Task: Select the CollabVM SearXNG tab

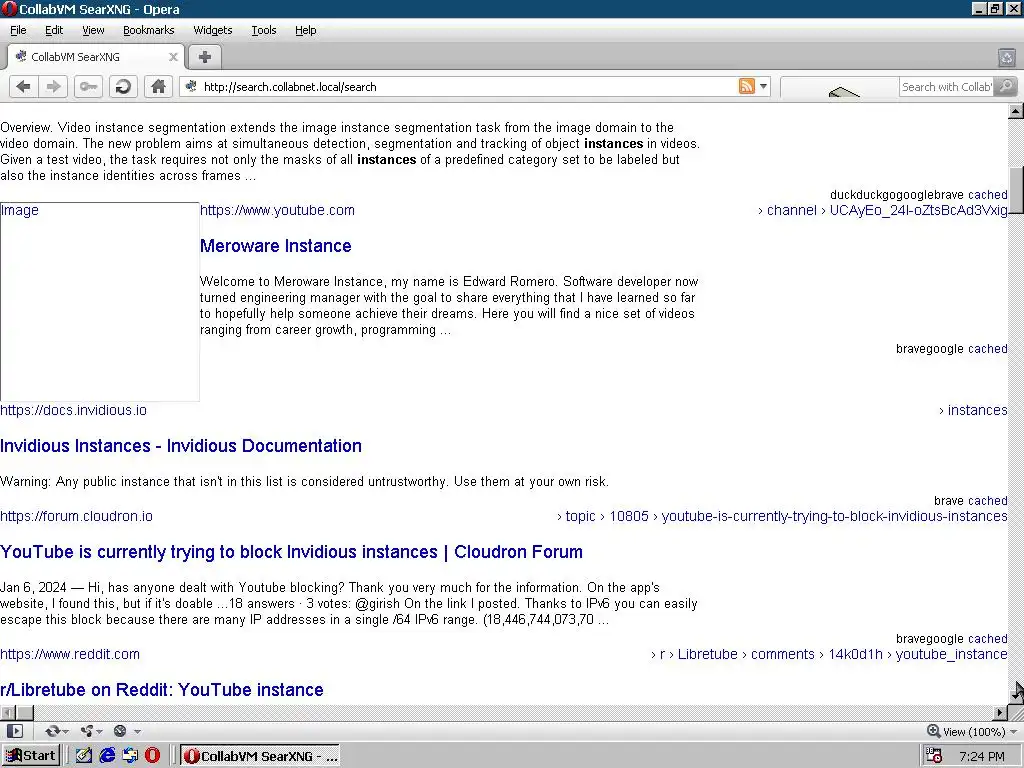Action: pyautogui.click(x=95, y=57)
